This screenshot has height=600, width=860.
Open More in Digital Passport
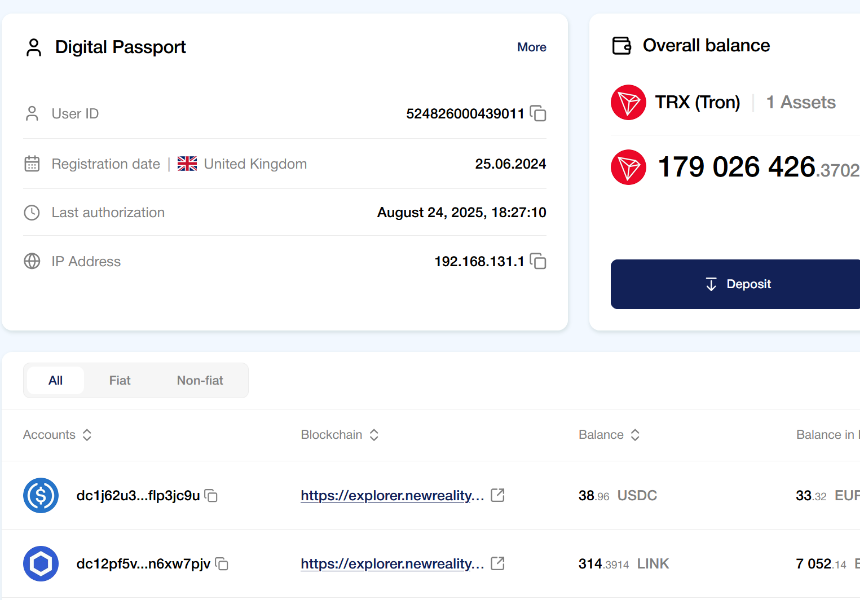point(531,47)
